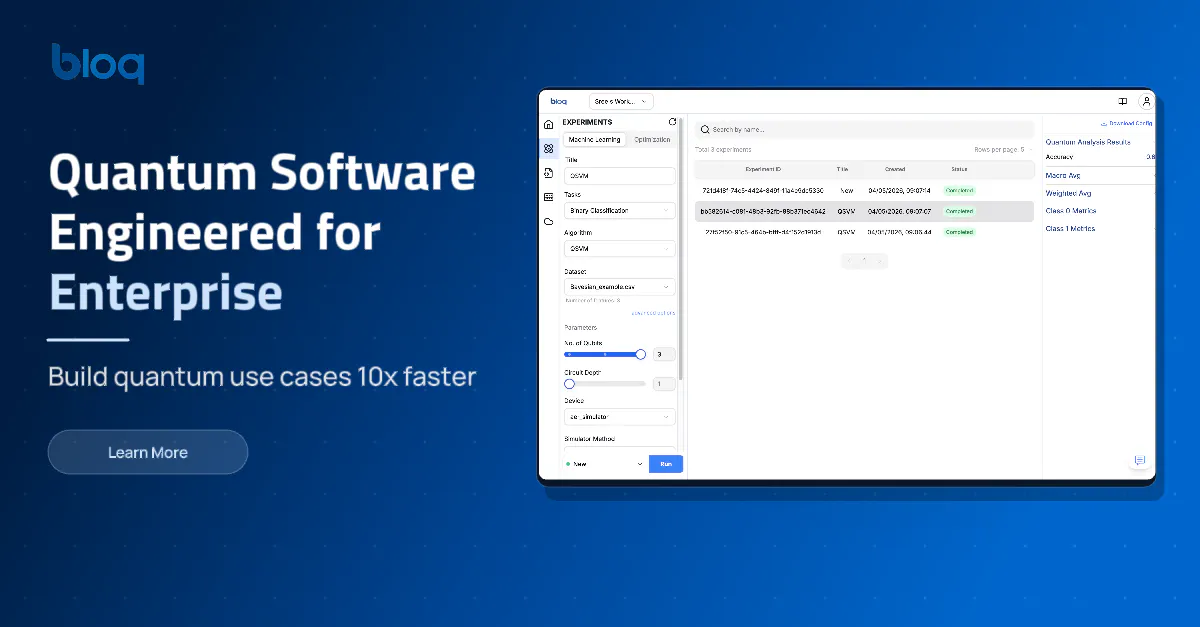Select the last QSVM experiment row

pos(865,232)
